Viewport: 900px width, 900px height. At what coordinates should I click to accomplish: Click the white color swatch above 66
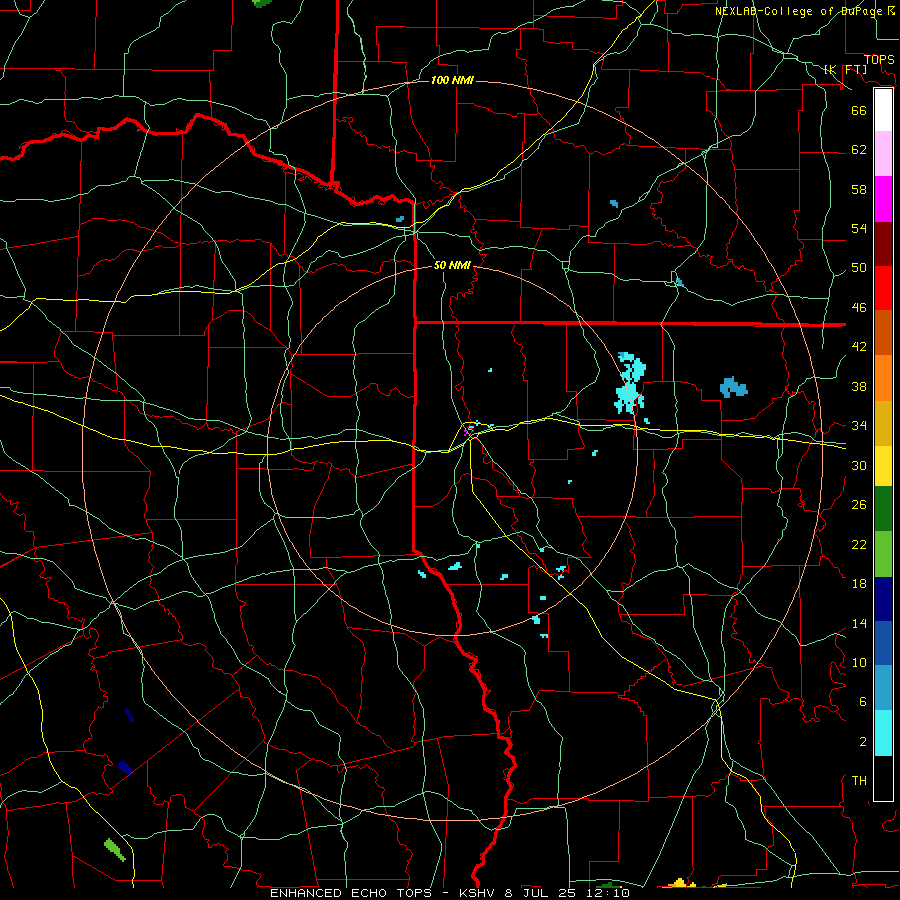pos(883,110)
